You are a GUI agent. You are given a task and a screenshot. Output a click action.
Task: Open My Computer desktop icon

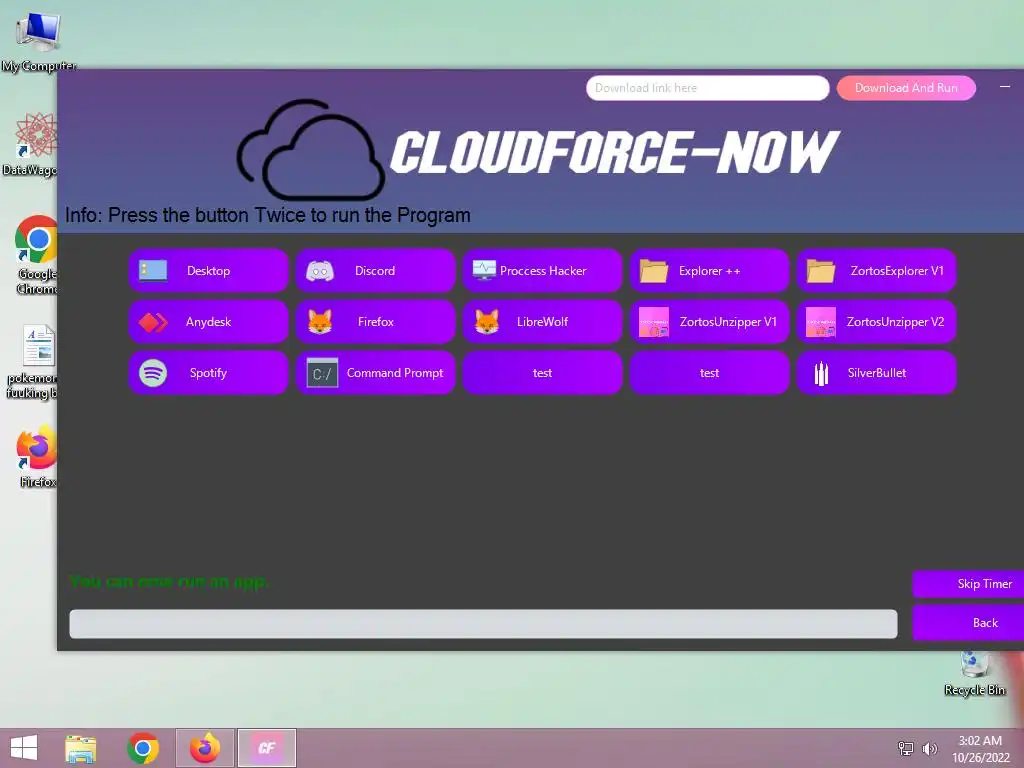pyautogui.click(x=38, y=40)
